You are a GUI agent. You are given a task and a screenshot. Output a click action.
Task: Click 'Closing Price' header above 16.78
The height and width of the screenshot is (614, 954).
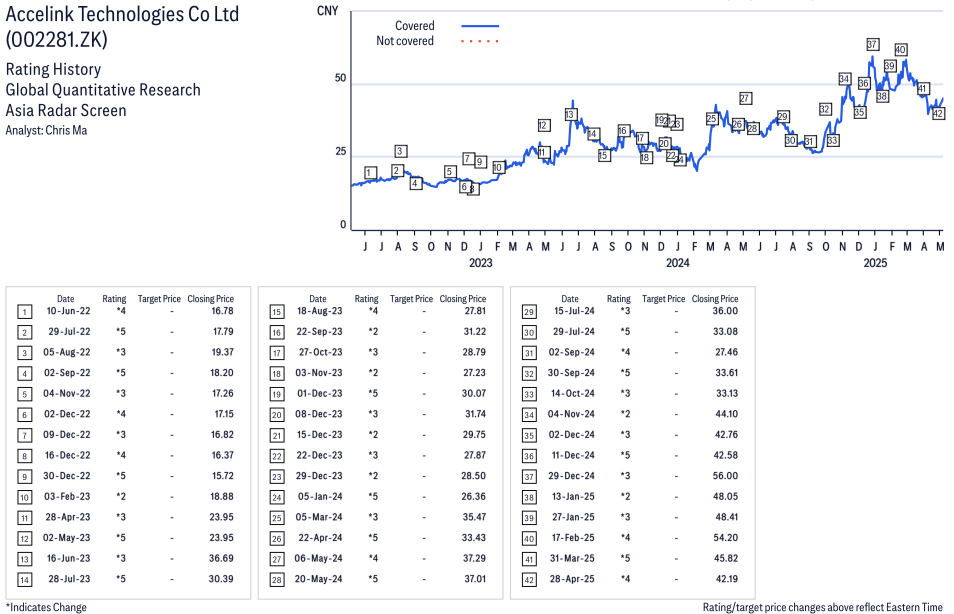coord(211,299)
